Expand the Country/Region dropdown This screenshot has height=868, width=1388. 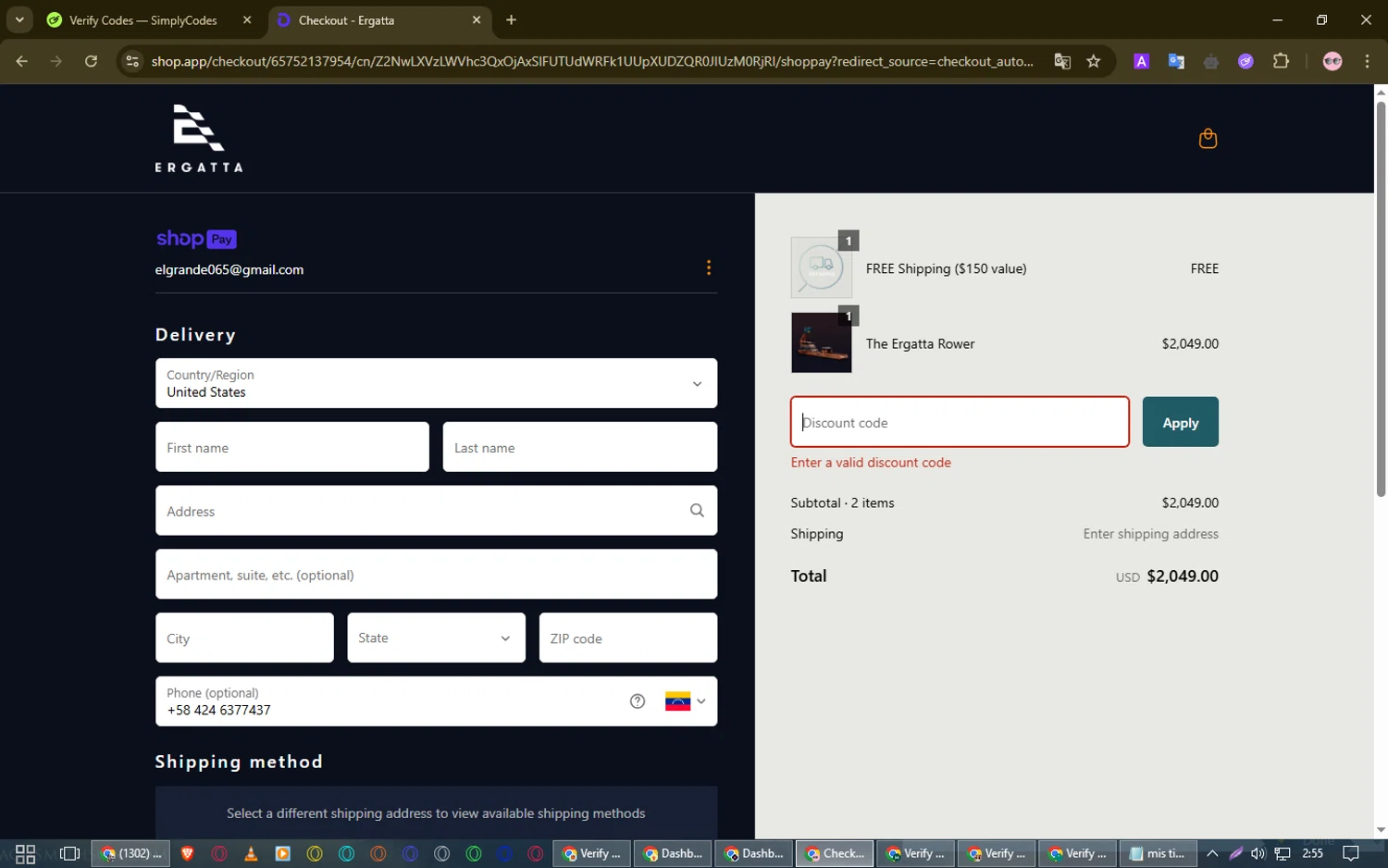pyautogui.click(x=436, y=383)
